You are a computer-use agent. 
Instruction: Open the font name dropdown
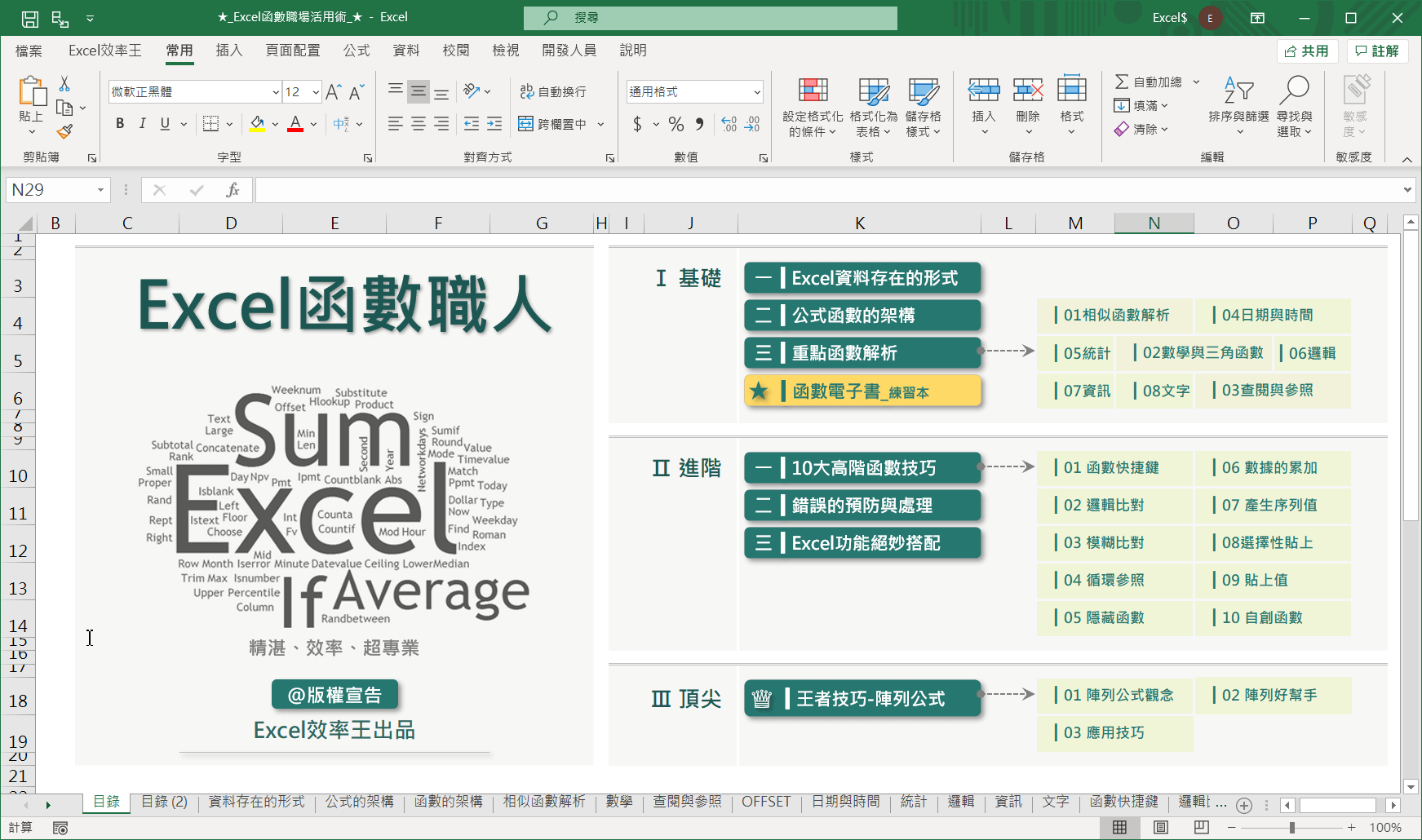(x=276, y=92)
